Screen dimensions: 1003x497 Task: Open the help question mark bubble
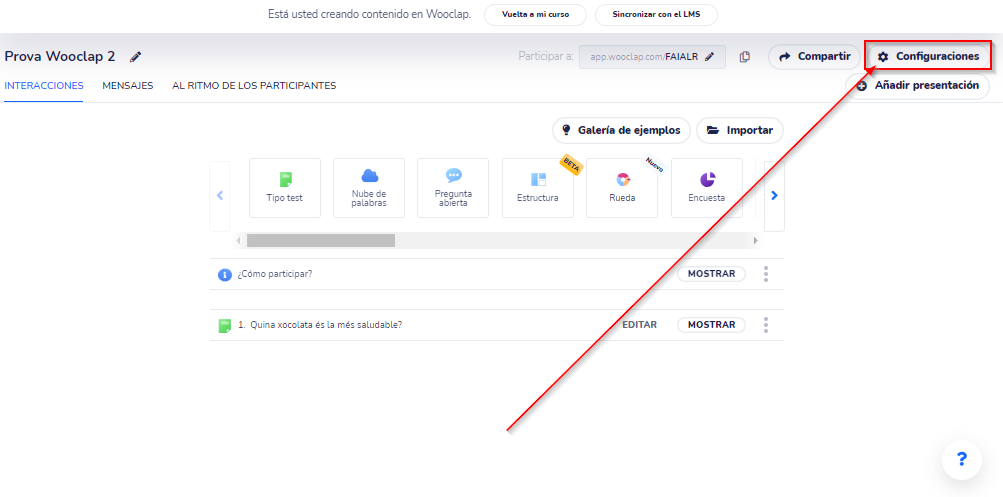pos(961,459)
